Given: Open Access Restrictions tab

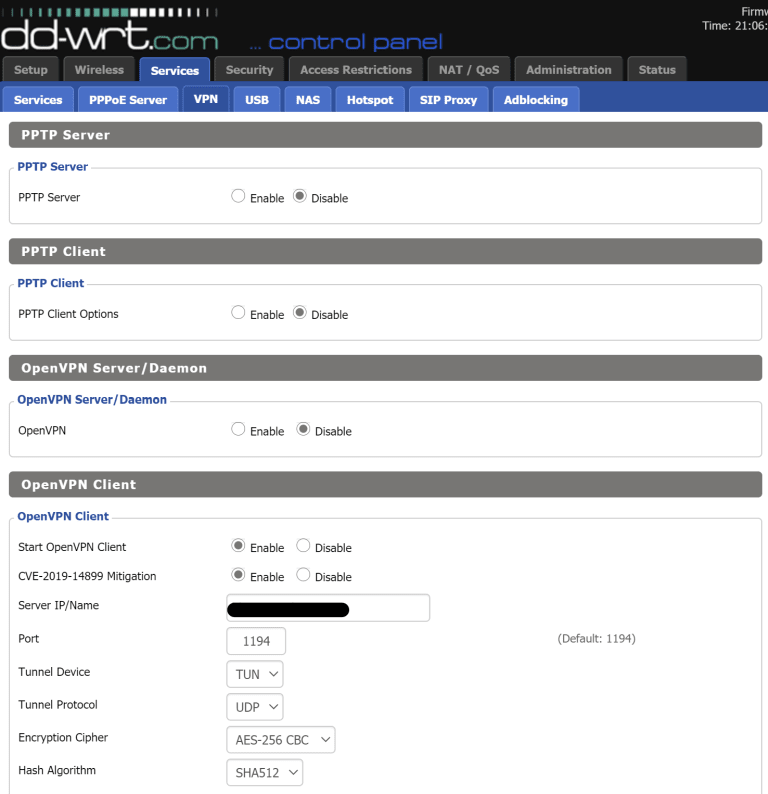Looking at the screenshot, I should 356,69.
